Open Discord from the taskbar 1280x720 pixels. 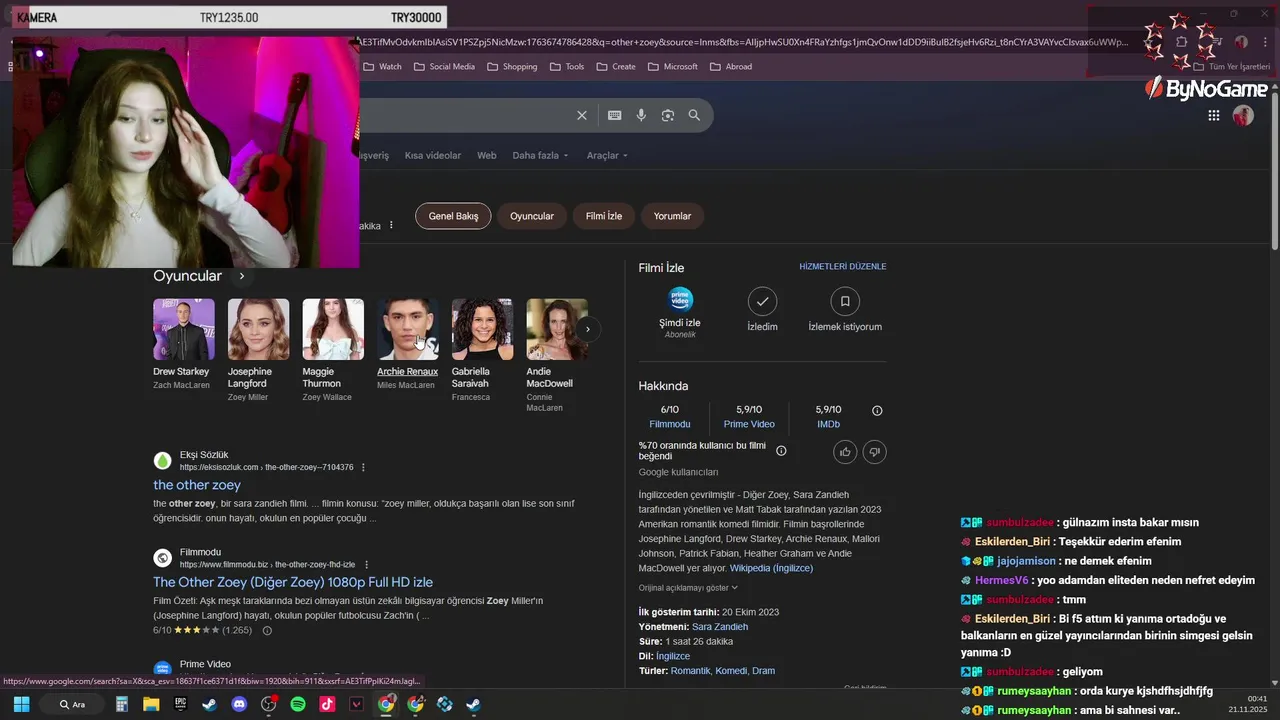point(239,704)
